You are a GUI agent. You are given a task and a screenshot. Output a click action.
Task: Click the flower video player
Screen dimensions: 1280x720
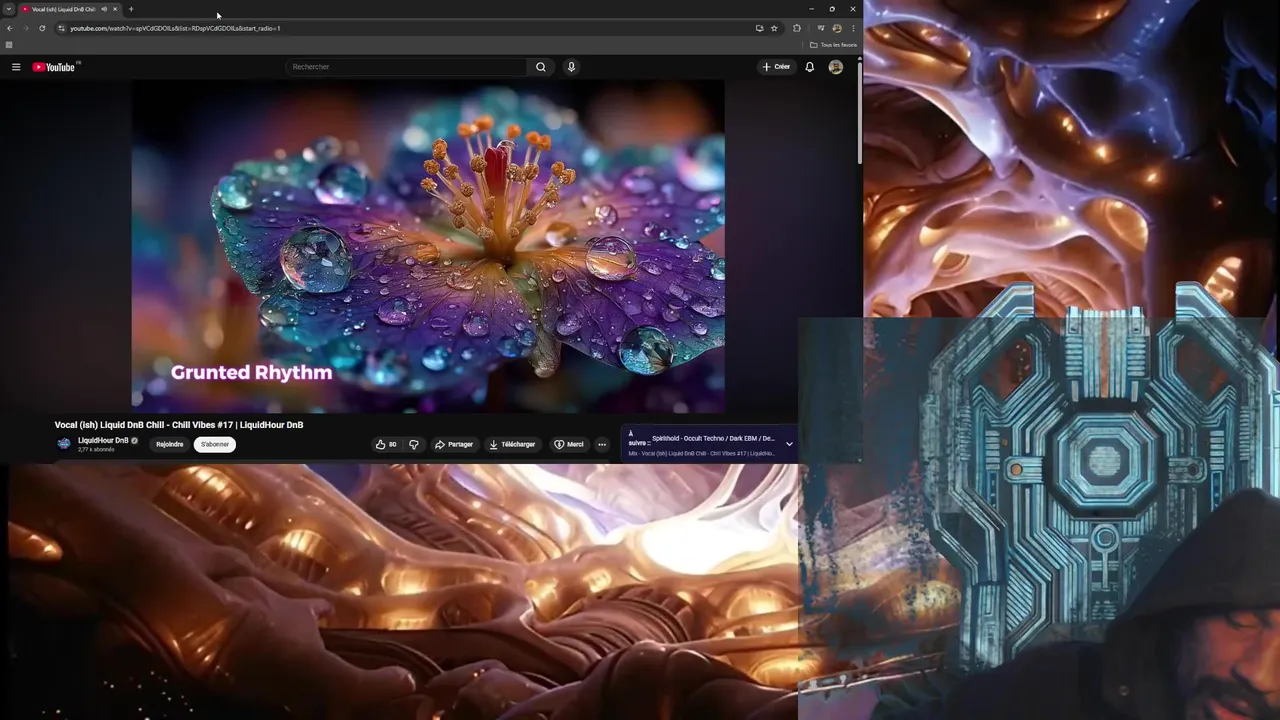click(x=428, y=246)
